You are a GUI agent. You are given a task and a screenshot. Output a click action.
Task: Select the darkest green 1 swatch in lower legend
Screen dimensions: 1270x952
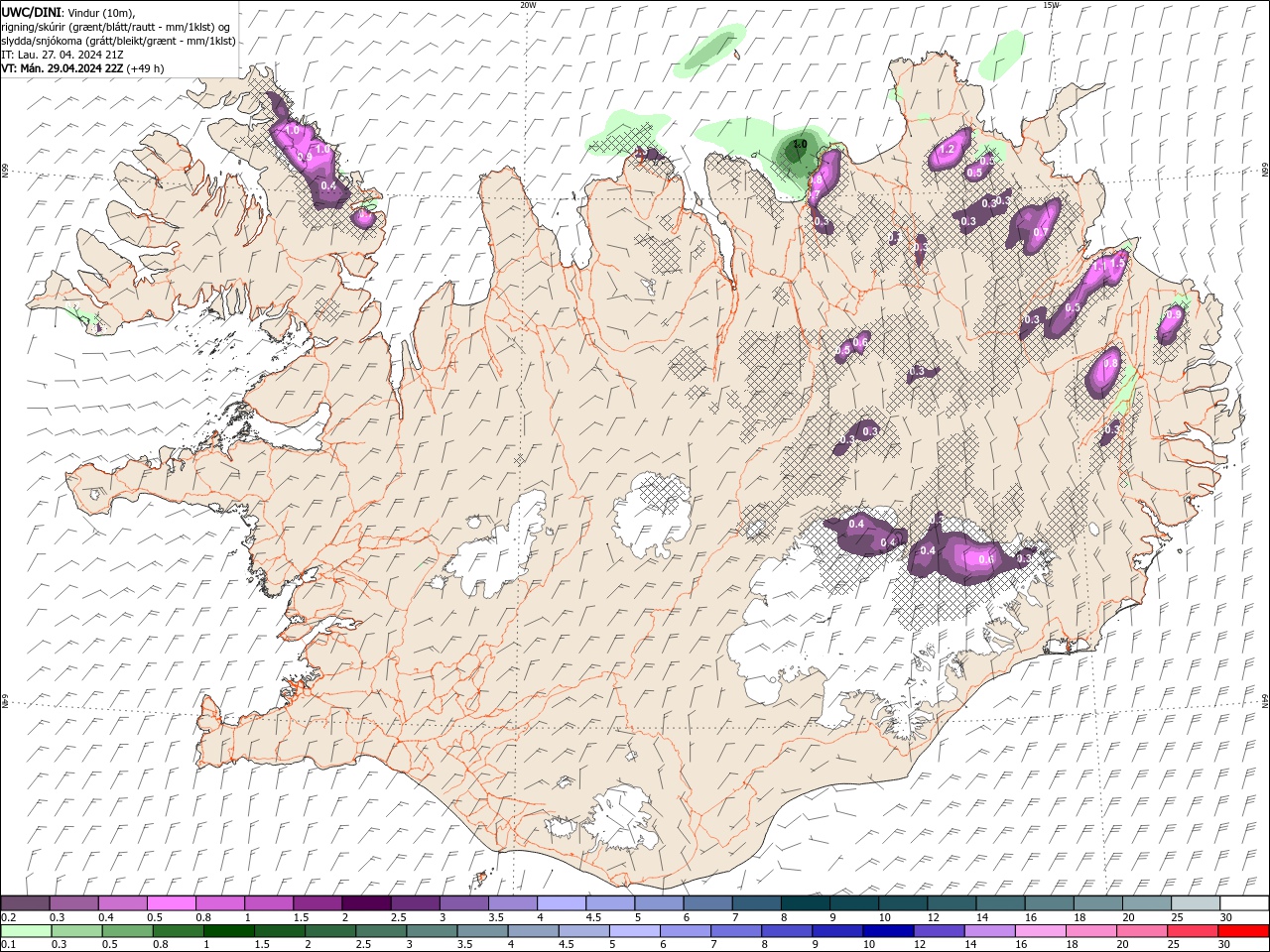pyautogui.click(x=229, y=931)
